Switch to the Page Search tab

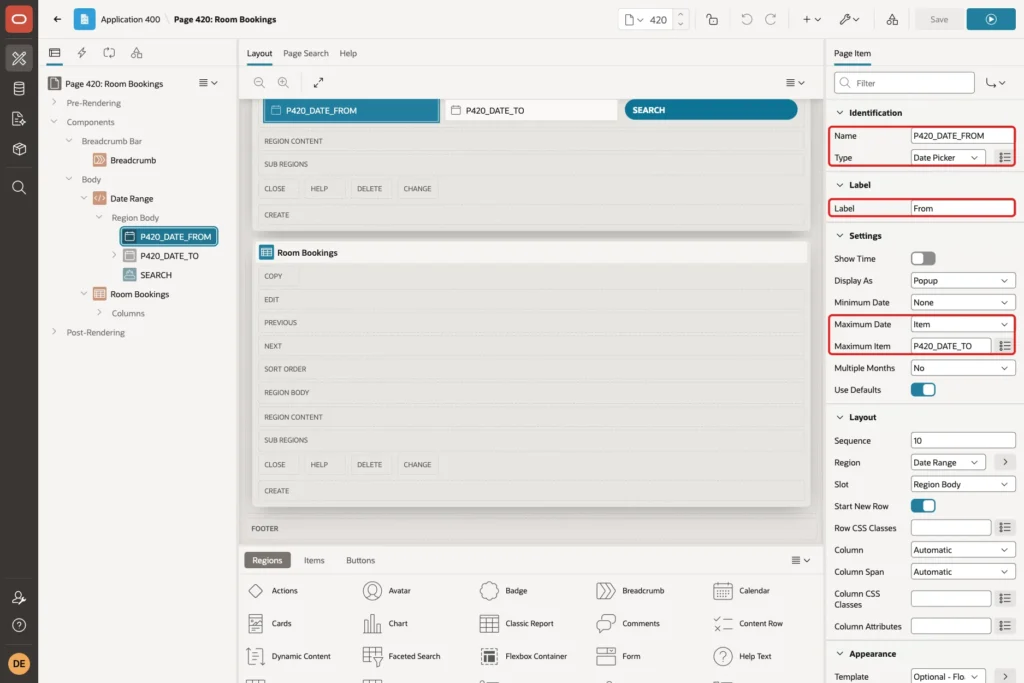click(x=306, y=54)
